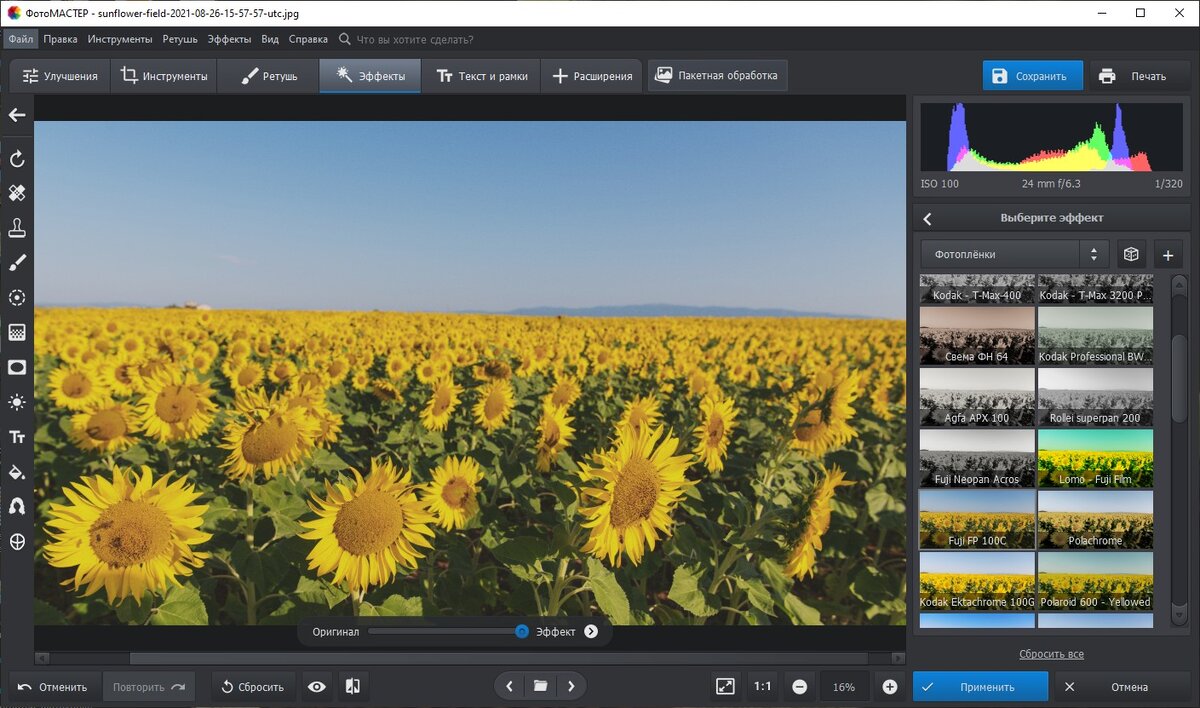Select the healing bandage tool

tap(17, 193)
